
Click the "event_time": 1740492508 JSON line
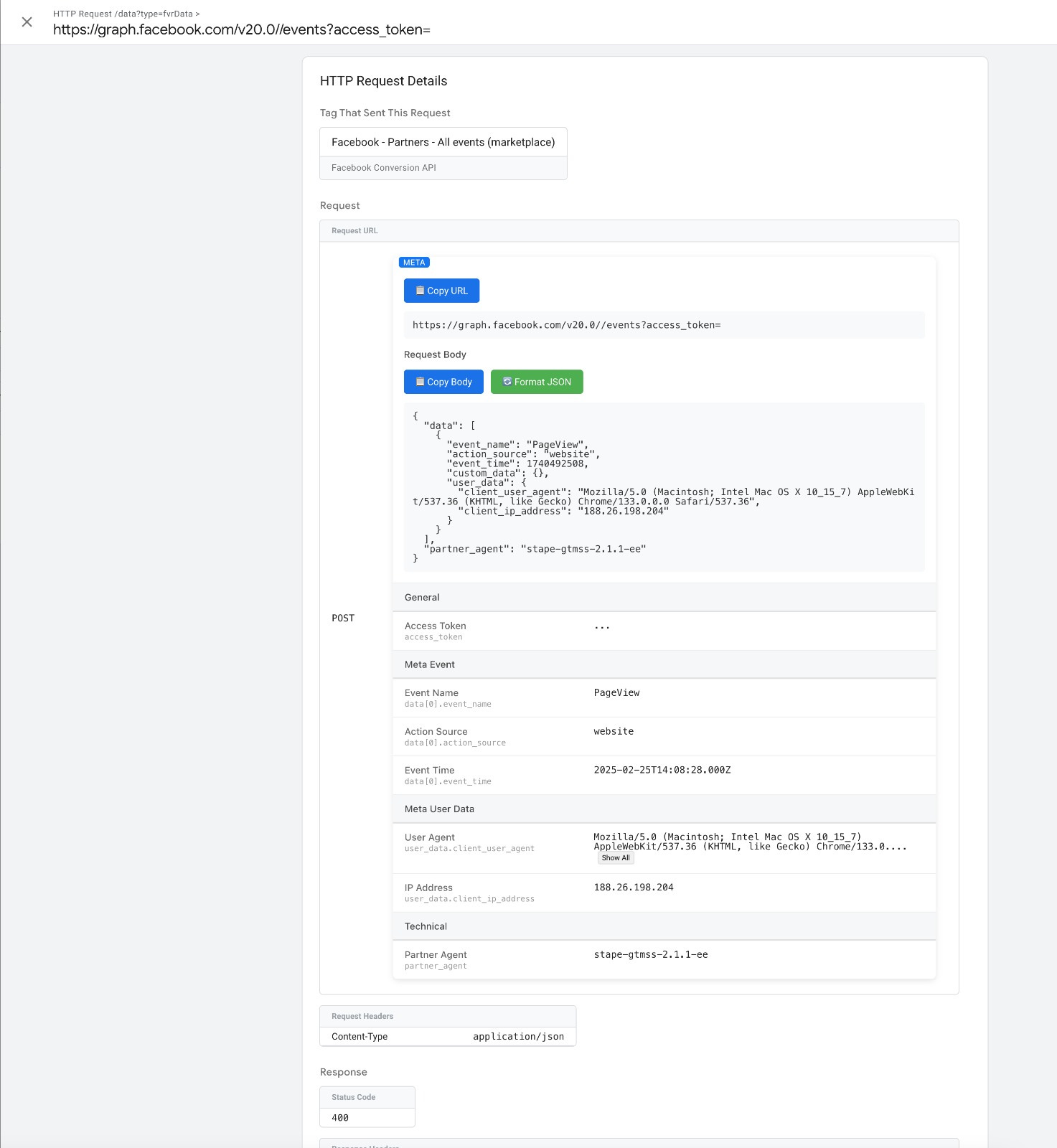point(517,464)
